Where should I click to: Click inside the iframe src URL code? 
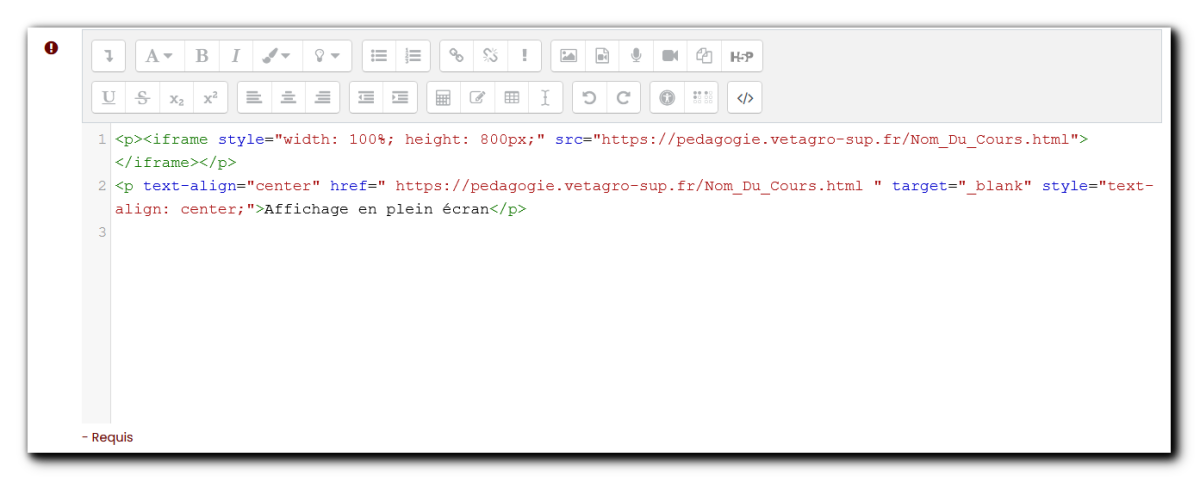[838, 139]
